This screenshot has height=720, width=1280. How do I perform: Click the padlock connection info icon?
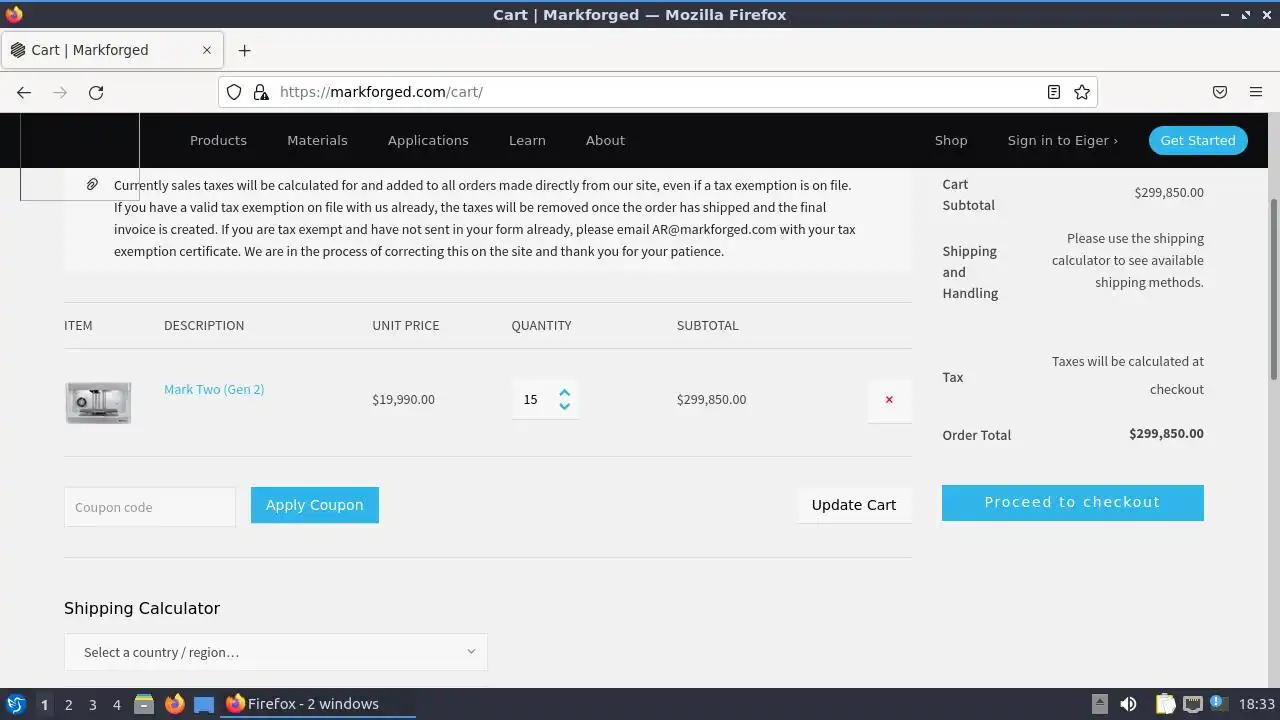[261, 92]
